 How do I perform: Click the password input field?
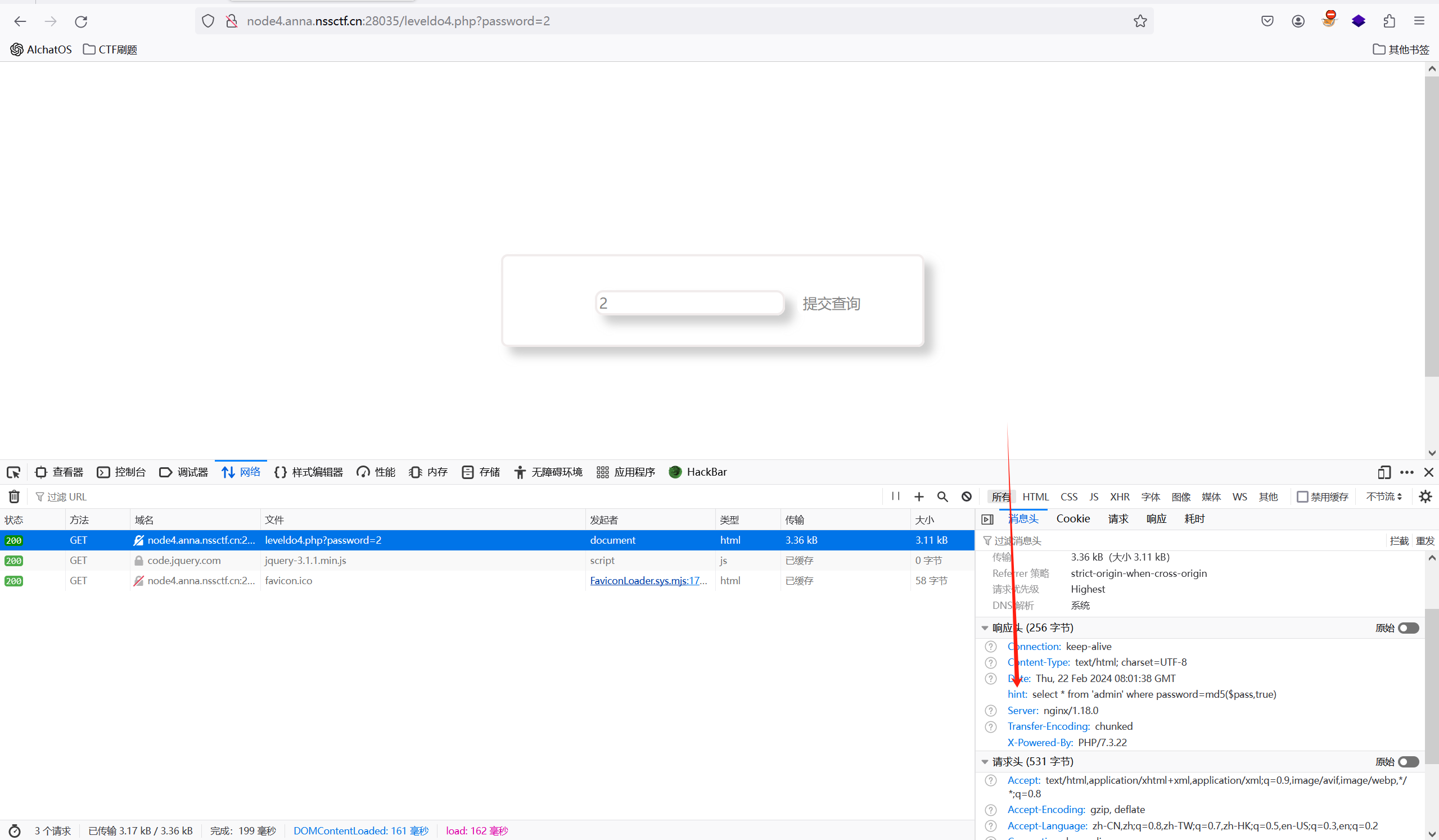click(x=689, y=303)
